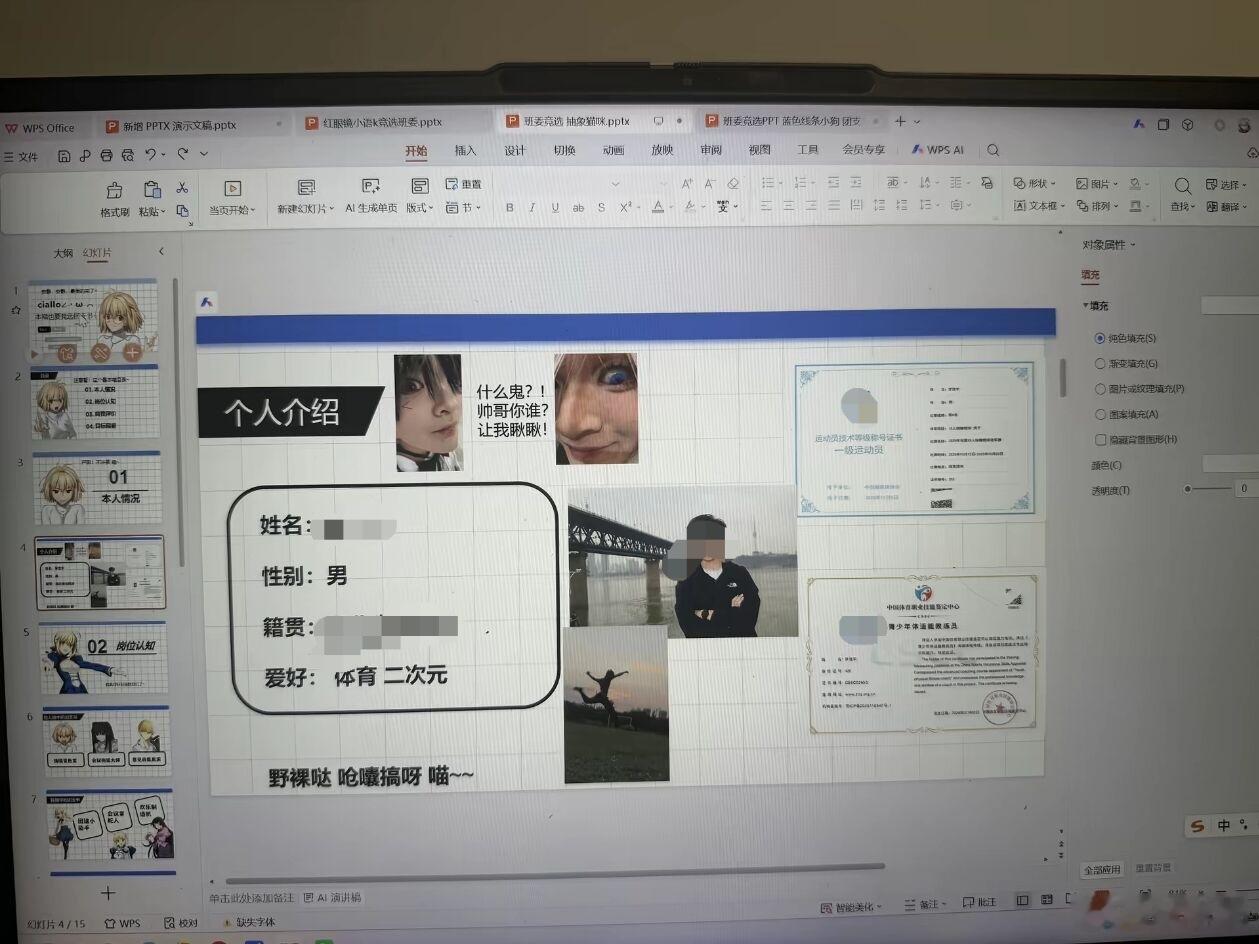Adjust the 透明度(T) slider handle
This screenshot has width=1259, height=944.
point(1188,489)
